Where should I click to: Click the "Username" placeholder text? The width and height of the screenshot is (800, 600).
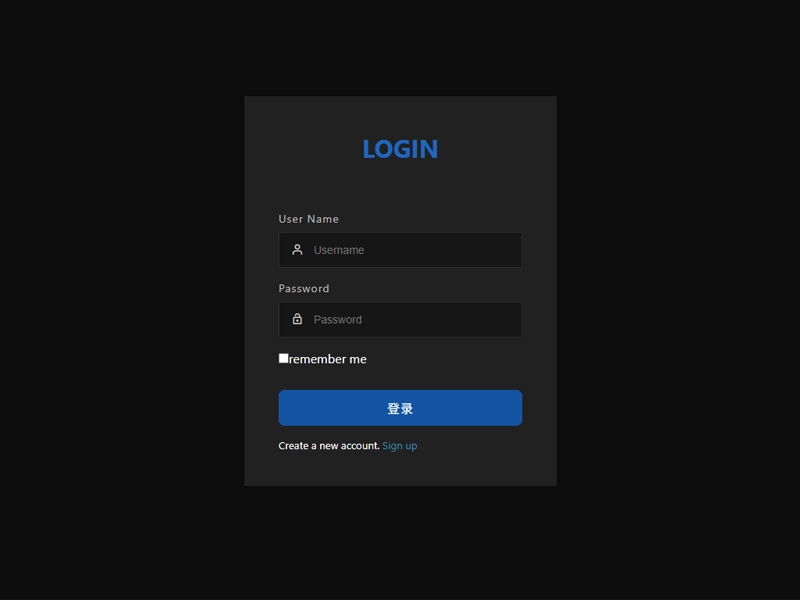(339, 250)
